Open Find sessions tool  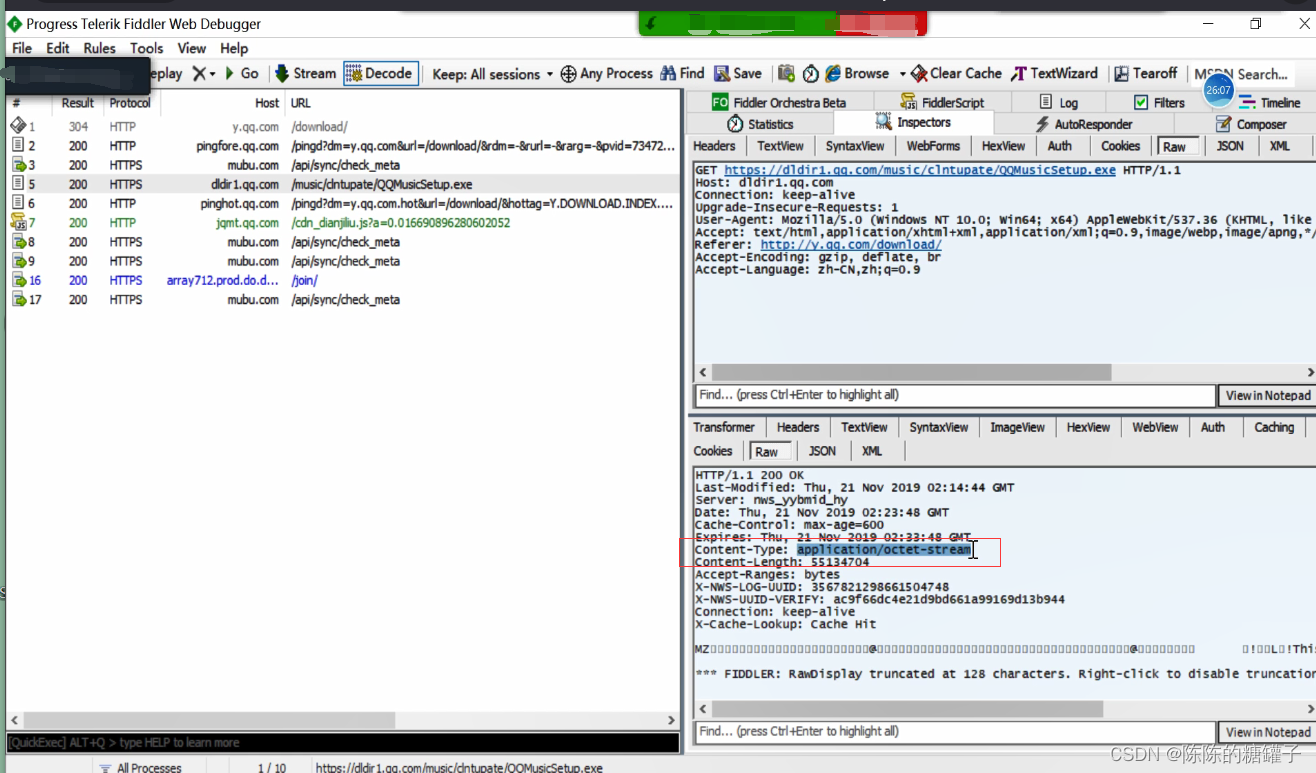click(682, 74)
